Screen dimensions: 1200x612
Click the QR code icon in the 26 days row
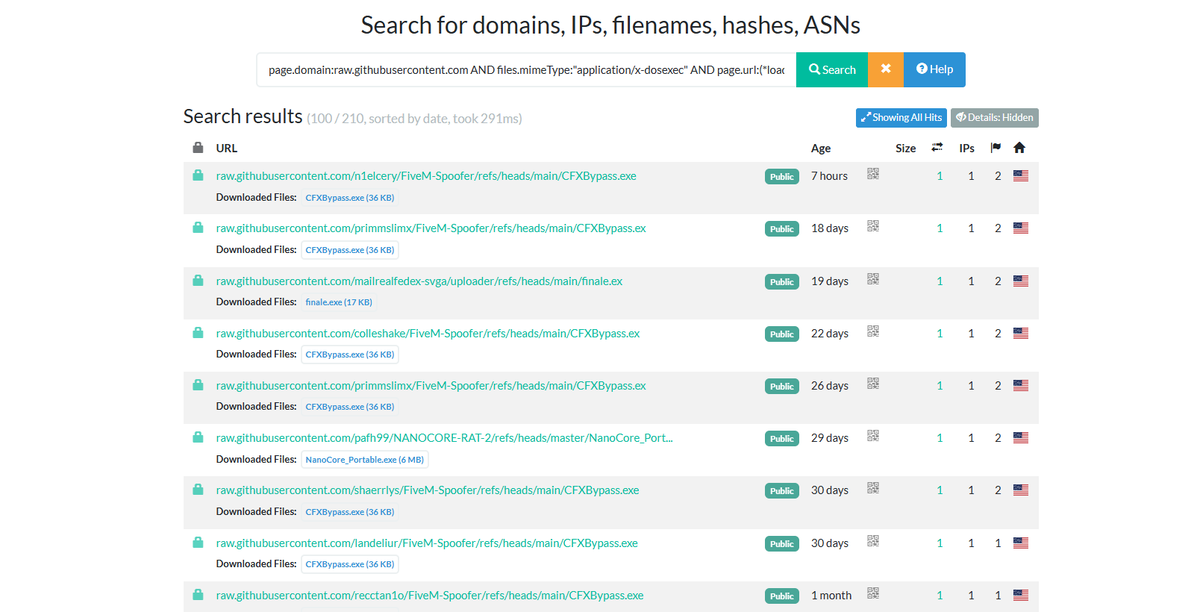pyautogui.click(x=873, y=384)
